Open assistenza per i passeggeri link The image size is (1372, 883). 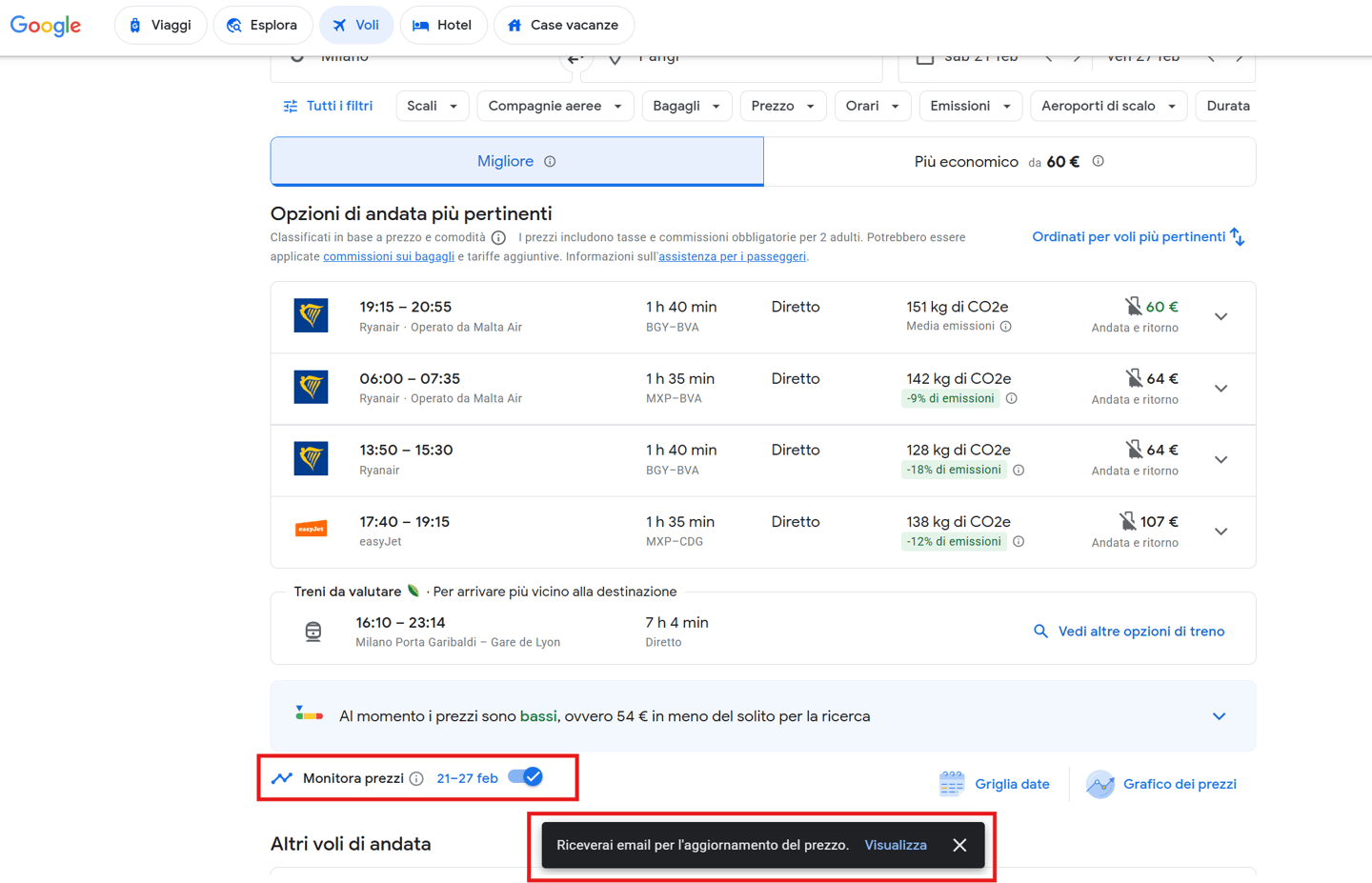(x=733, y=256)
